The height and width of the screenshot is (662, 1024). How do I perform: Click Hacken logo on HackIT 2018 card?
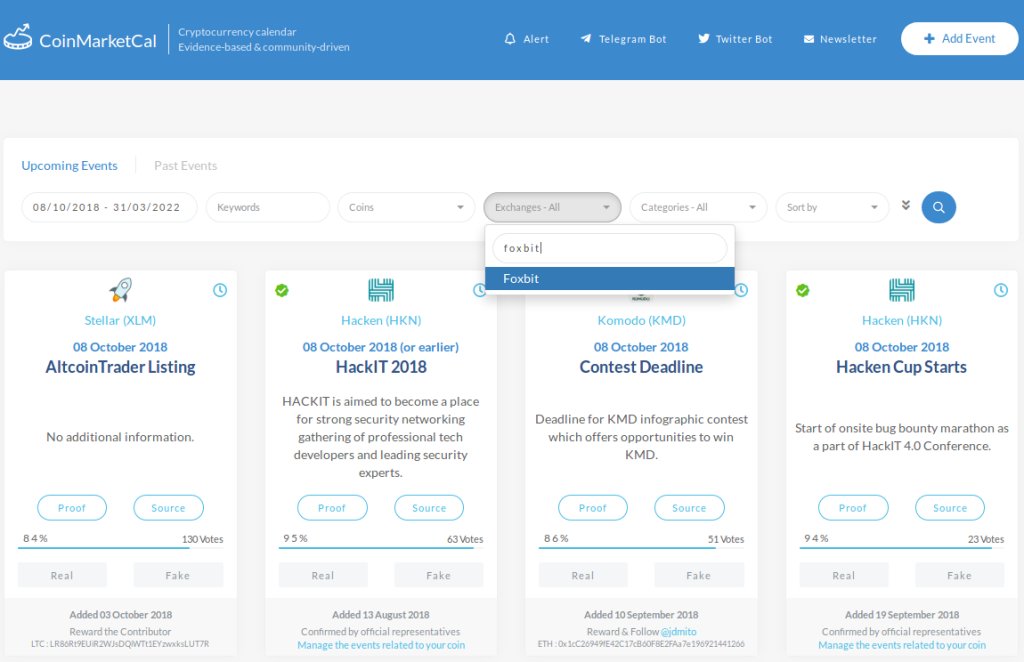pyautogui.click(x=381, y=290)
